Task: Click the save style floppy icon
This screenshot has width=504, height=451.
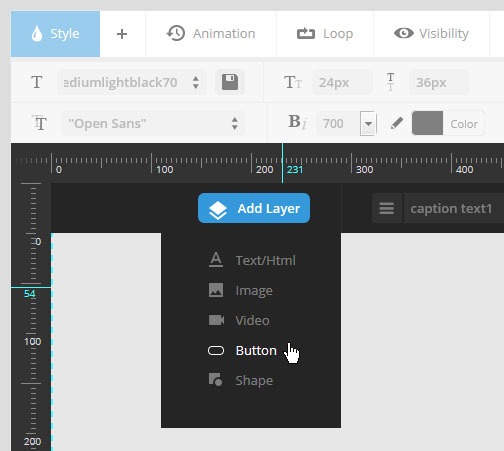Action: click(x=230, y=82)
